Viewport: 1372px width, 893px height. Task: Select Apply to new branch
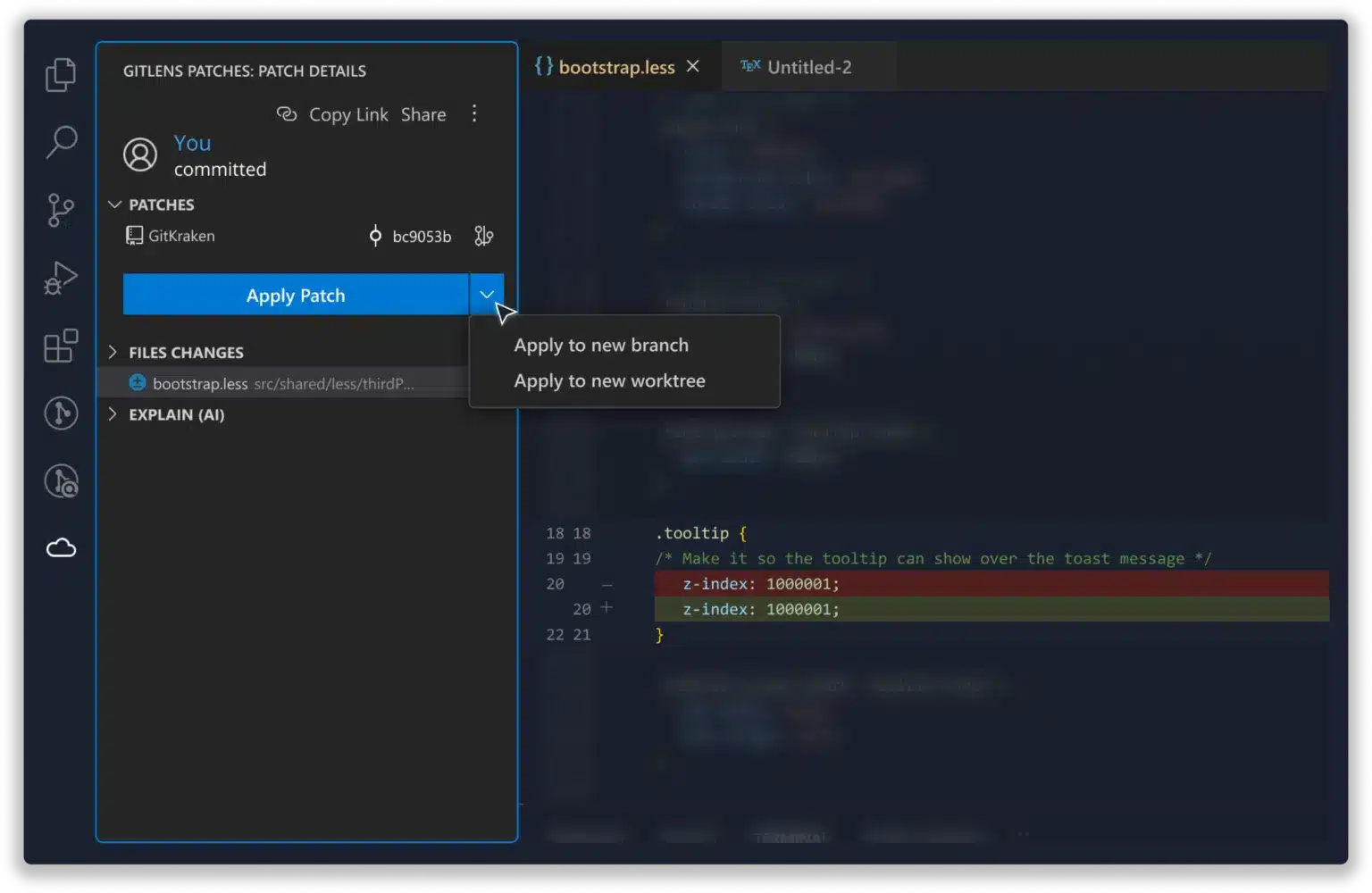pyautogui.click(x=601, y=346)
